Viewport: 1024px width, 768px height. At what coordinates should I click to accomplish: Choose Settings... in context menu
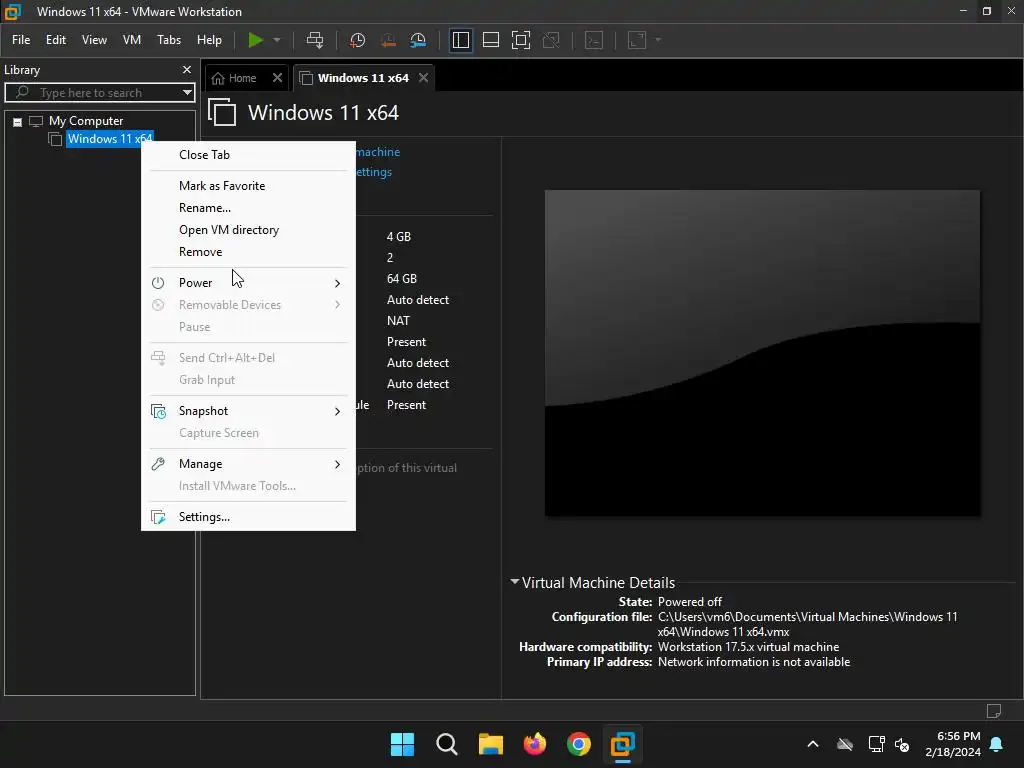(x=248, y=517)
